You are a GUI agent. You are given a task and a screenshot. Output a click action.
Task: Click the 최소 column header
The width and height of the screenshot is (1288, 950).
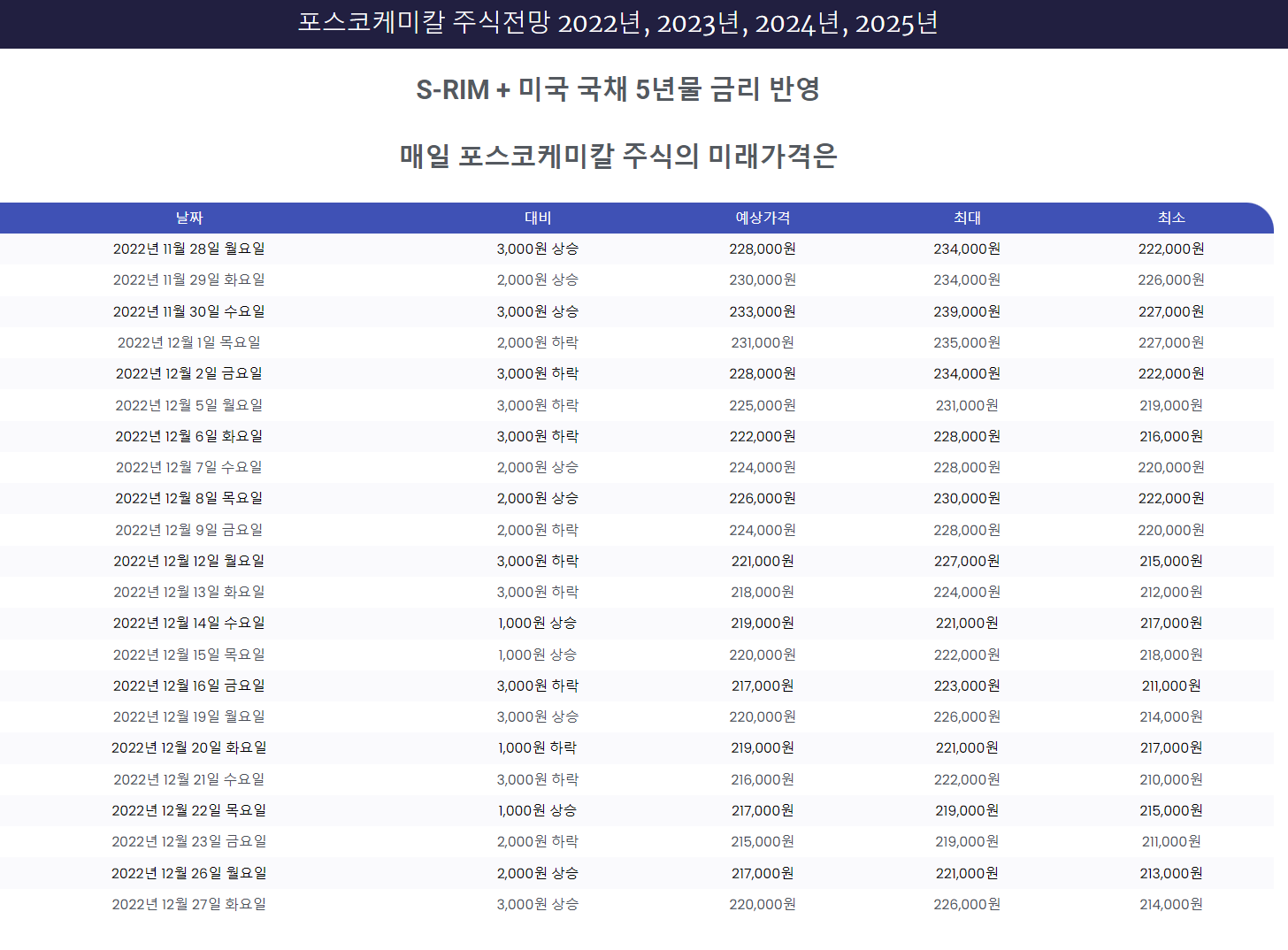click(1171, 218)
